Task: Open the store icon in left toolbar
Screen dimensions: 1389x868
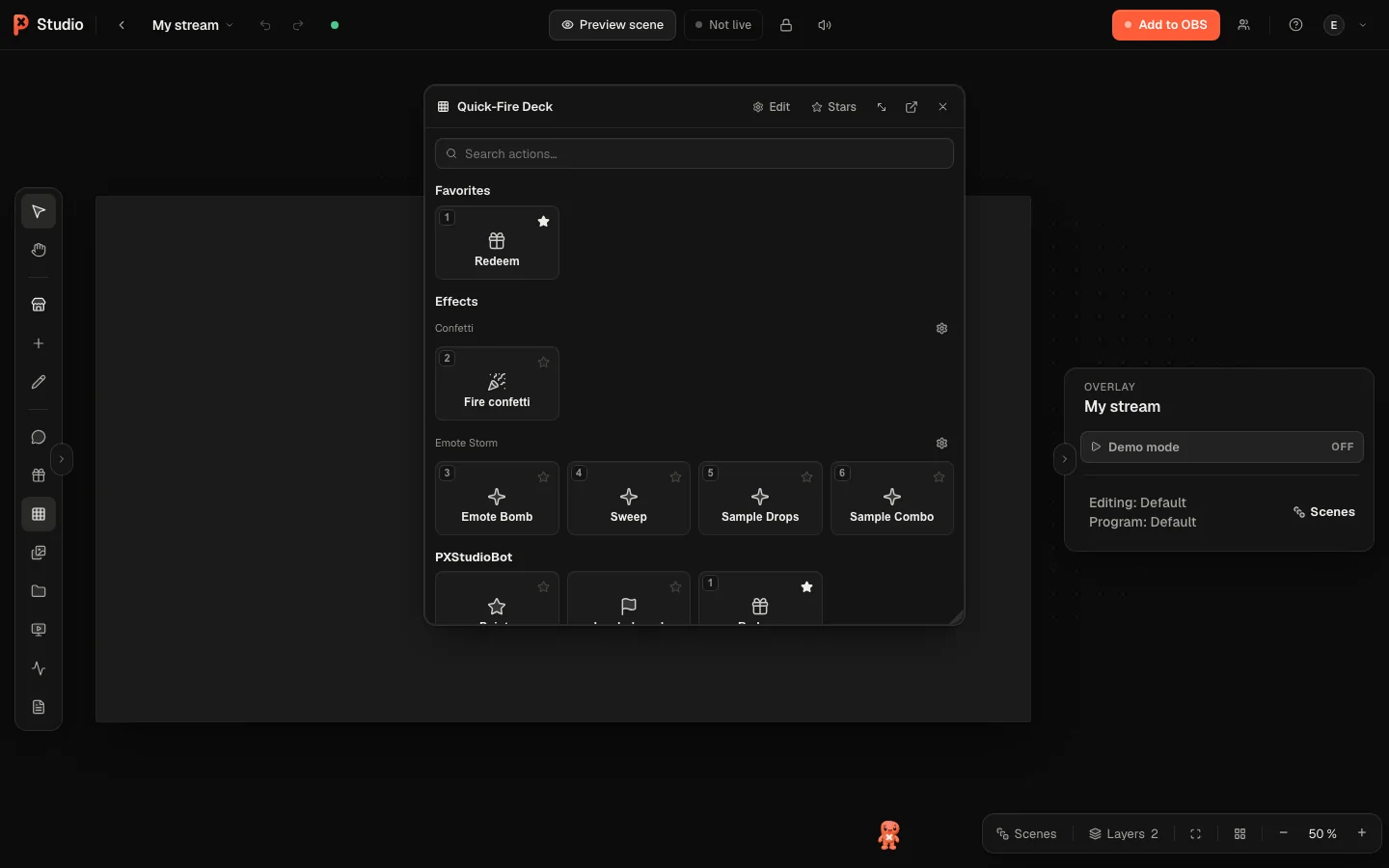Action: [x=39, y=305]
